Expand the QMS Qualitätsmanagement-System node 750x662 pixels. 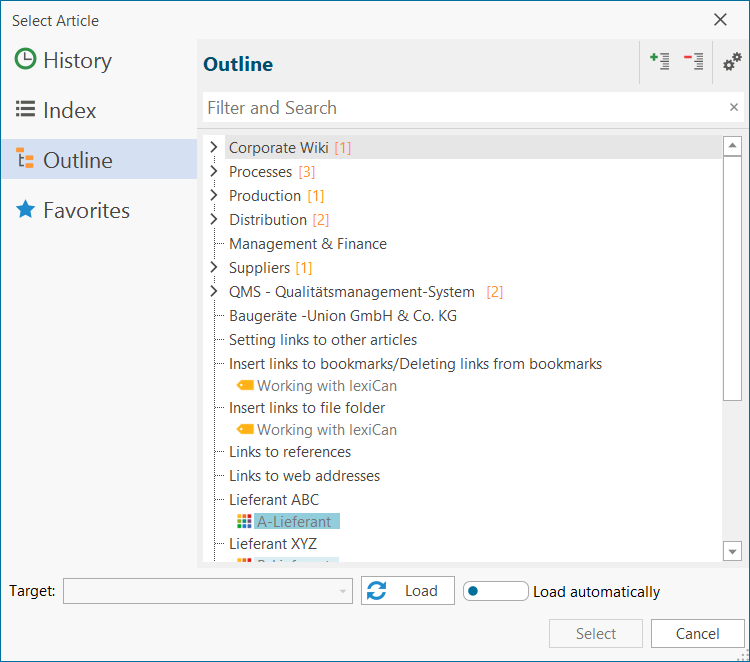pos(213,292)
